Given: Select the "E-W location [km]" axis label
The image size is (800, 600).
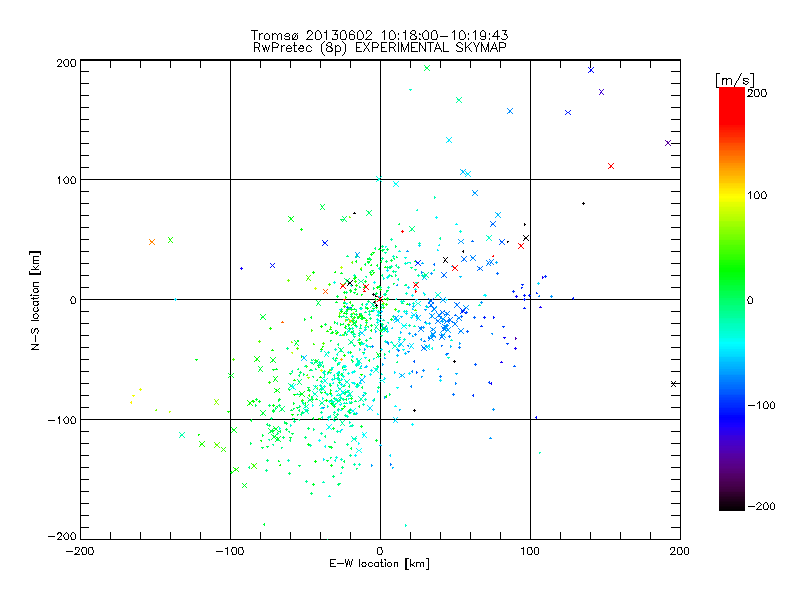Looking at the screenshot, I should [379, 563].
